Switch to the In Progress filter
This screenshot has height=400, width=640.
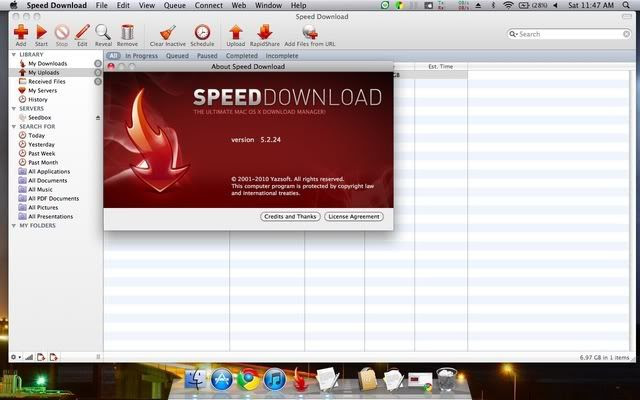141,56
